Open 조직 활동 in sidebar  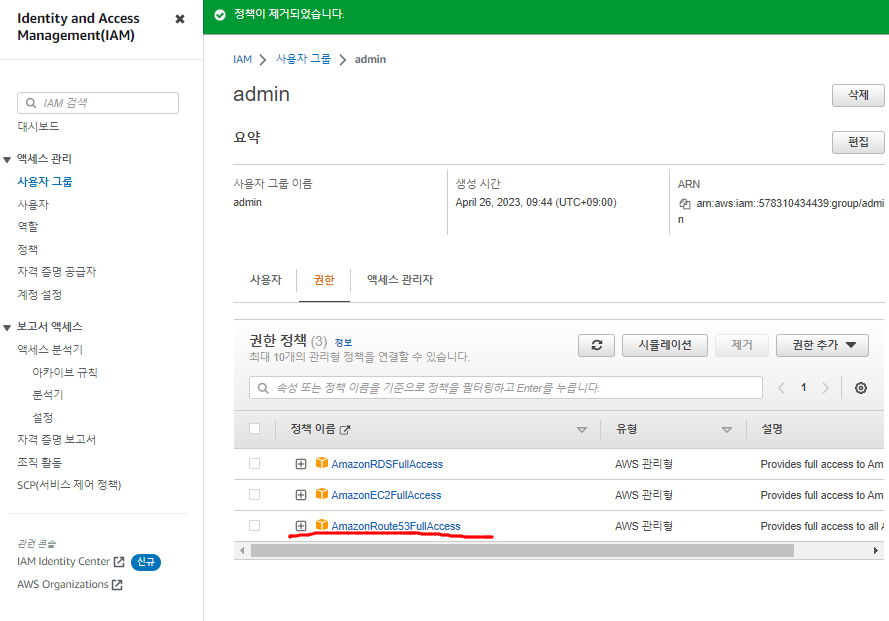(x=39, y=462)
